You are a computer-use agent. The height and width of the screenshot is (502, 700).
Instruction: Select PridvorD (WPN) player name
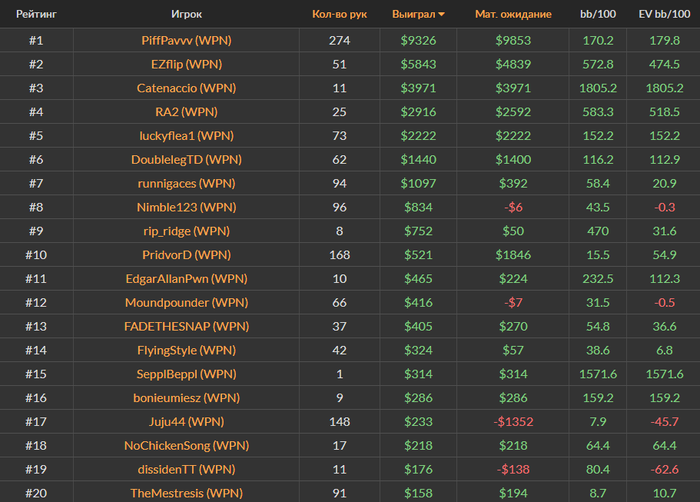coord(186,255)
